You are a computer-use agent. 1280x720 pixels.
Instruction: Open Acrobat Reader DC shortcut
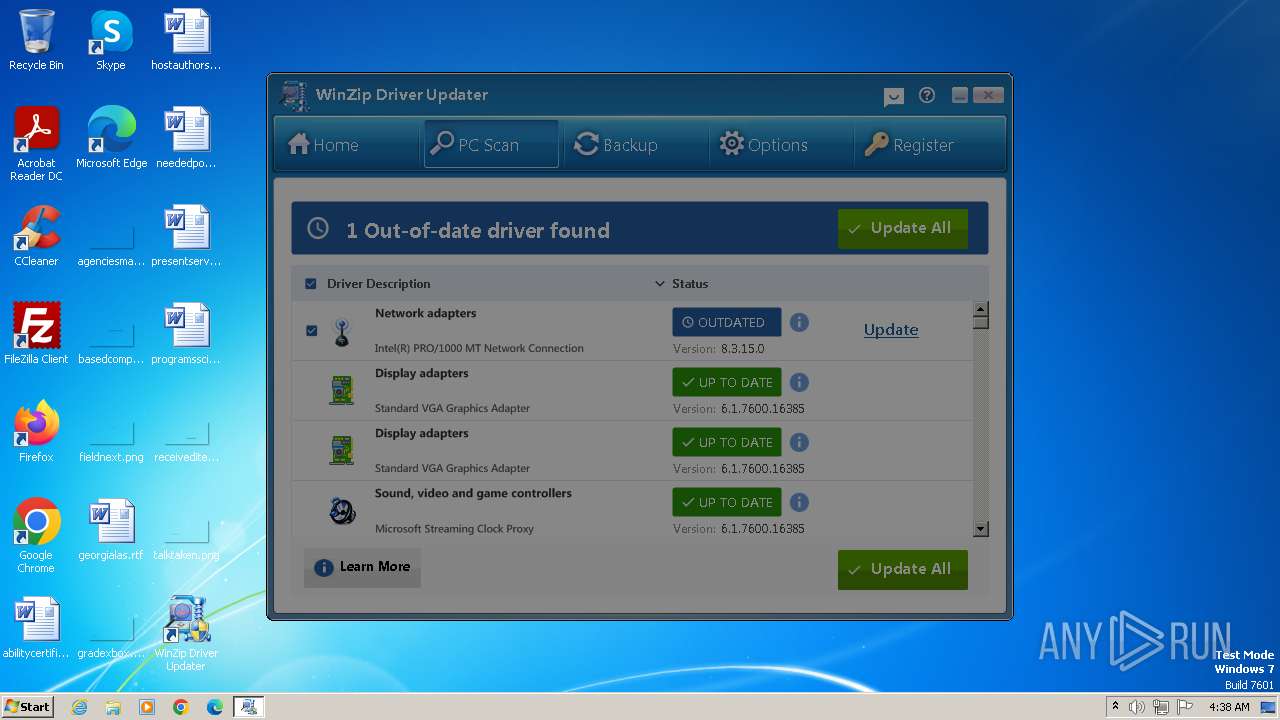pyautogui.click(x=36, y=144)
